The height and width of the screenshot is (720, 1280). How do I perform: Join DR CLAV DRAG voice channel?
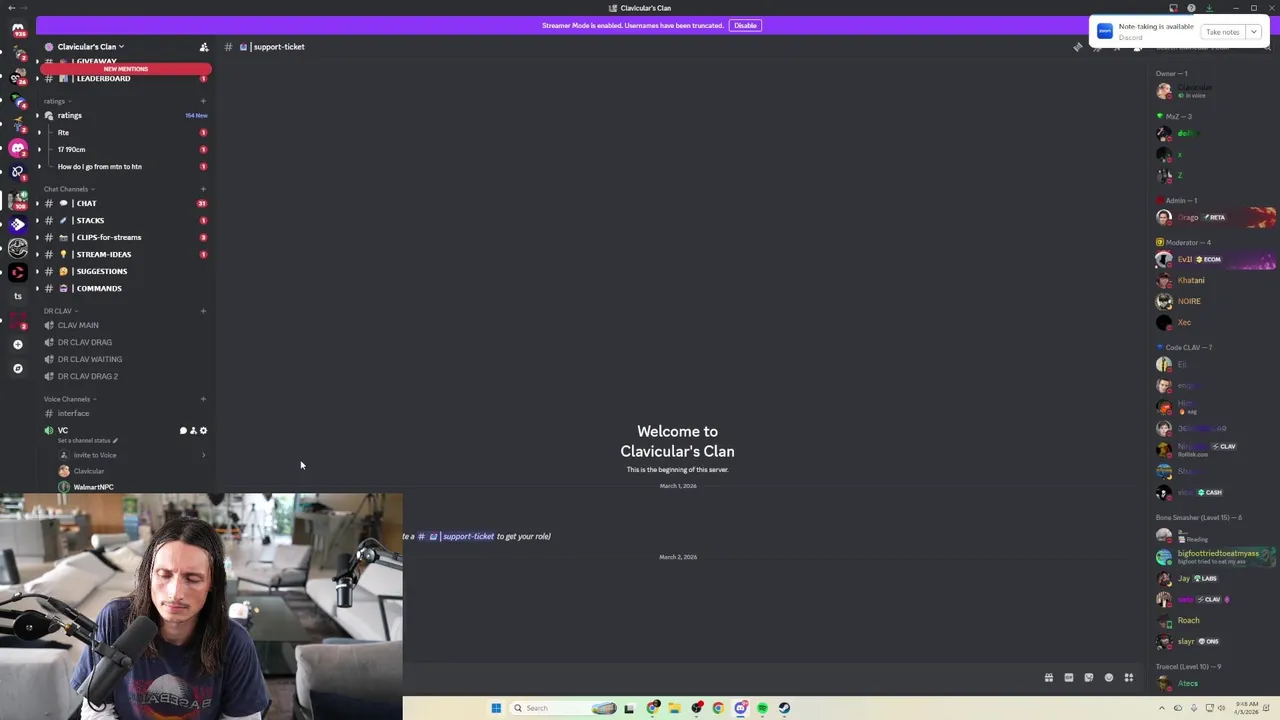(125, 342)
